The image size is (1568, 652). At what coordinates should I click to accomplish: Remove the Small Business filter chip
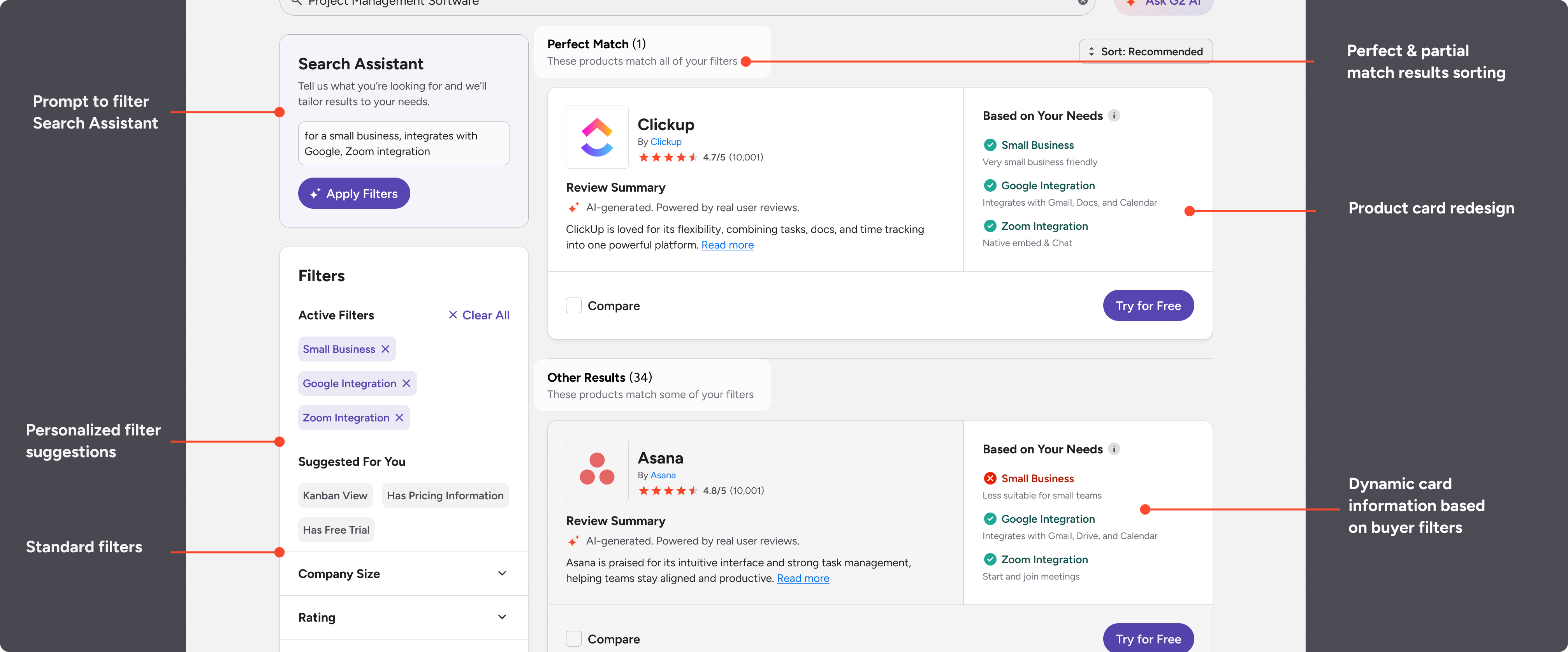click(385, 349)
